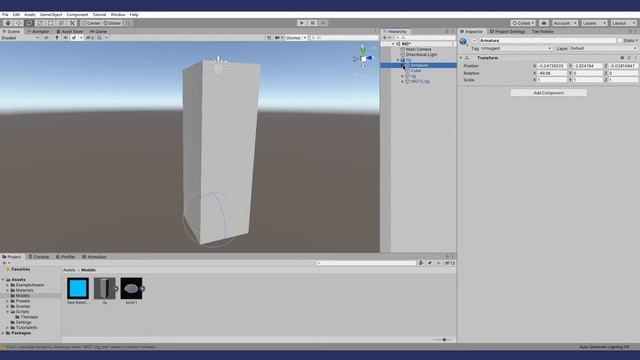Collapse the Transform component foldout
Screen dimensions: 640x360
(x=461, y=58)
